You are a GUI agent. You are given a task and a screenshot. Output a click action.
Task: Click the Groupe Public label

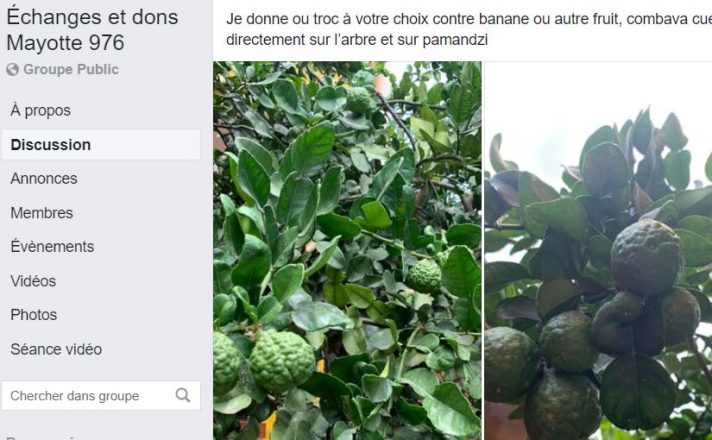pos(71,69)
